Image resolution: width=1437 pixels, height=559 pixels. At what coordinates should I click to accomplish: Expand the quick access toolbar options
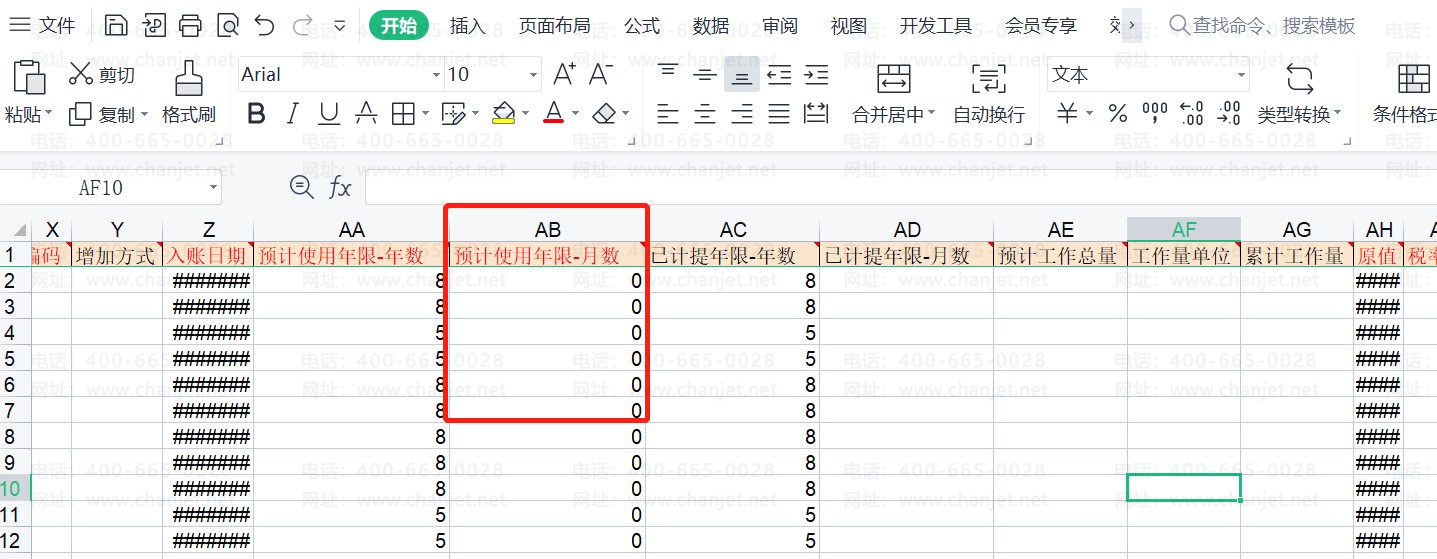[340, 26]
